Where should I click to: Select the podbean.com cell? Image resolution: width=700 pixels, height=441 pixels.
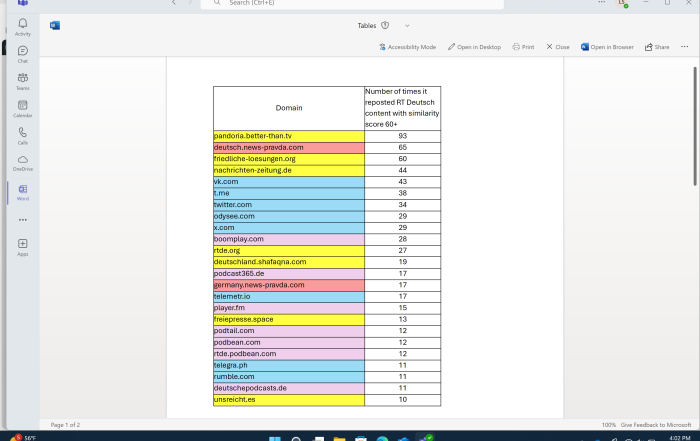click(289, 342)
